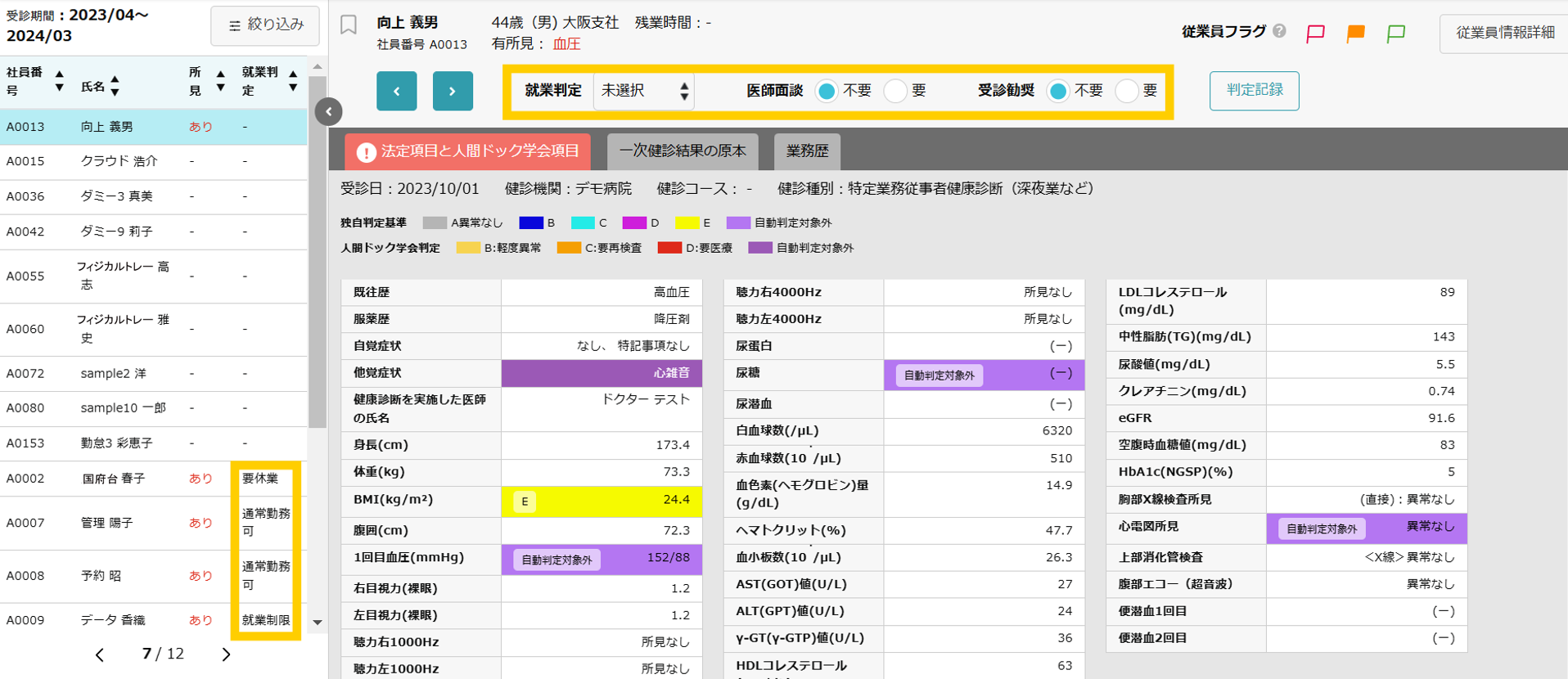Select 要 for 医師面談

[896, 91]
